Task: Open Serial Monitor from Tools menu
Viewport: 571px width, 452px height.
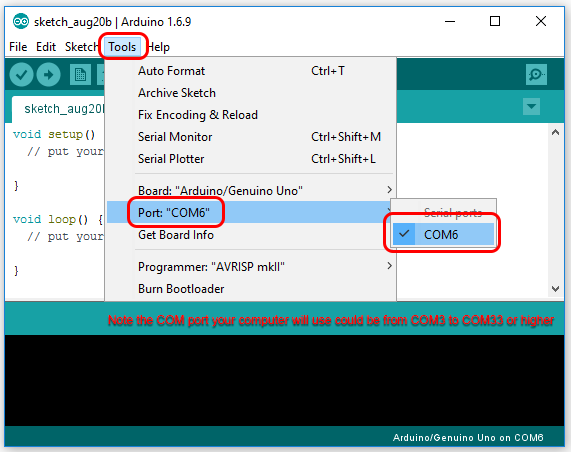Action: 251,137
